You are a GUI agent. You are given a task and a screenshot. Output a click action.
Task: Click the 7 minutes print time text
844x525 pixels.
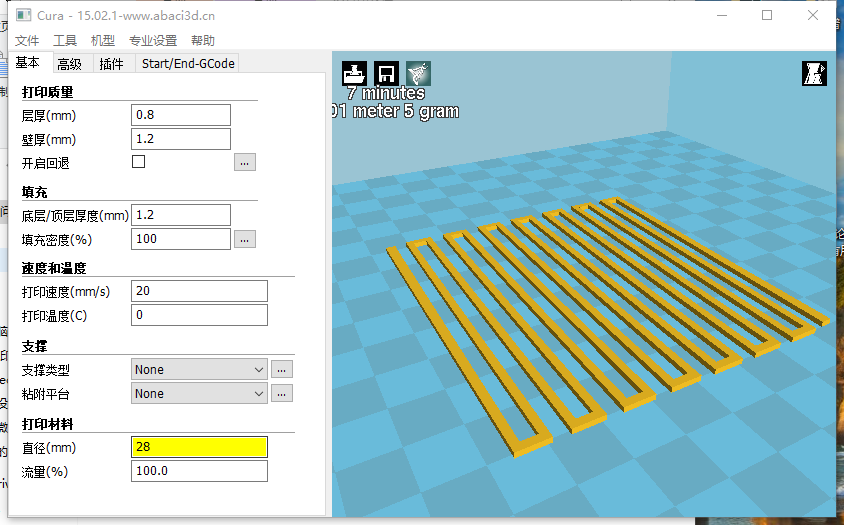pyautogui.click(x=385, y=93)
